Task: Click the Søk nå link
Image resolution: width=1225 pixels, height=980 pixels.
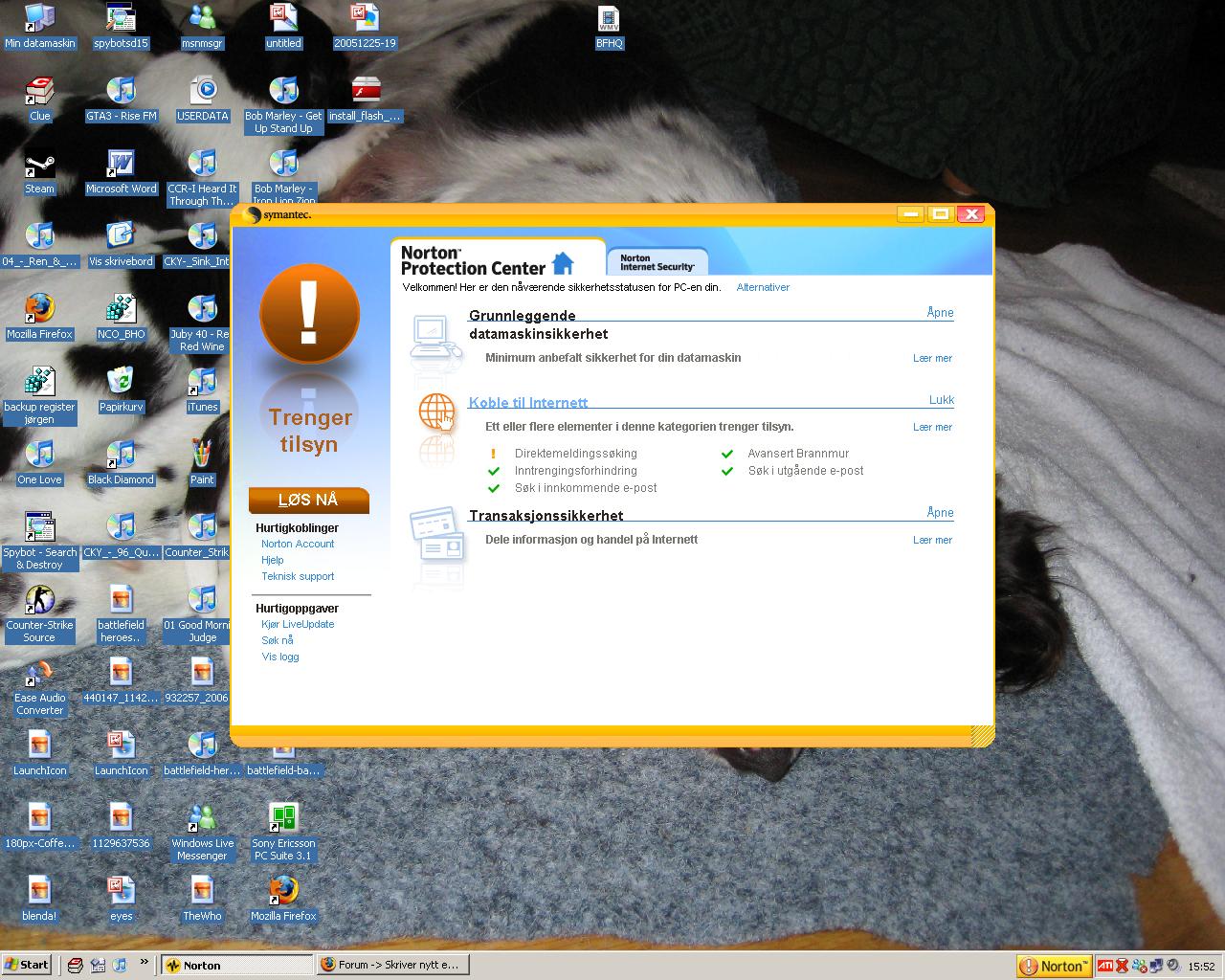Action: point(278,640)
